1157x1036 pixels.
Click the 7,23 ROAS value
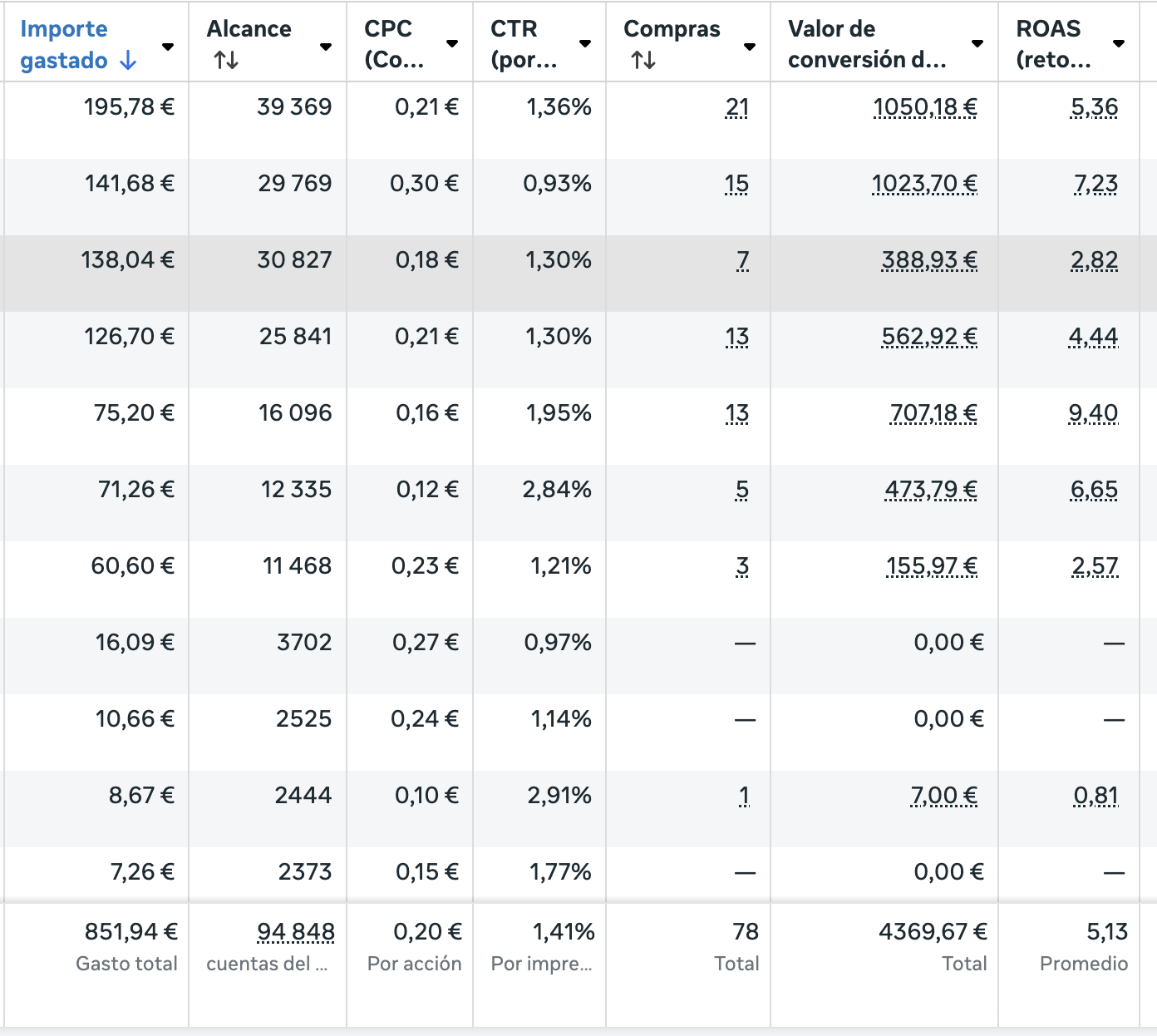click(x=1095, y=184)
